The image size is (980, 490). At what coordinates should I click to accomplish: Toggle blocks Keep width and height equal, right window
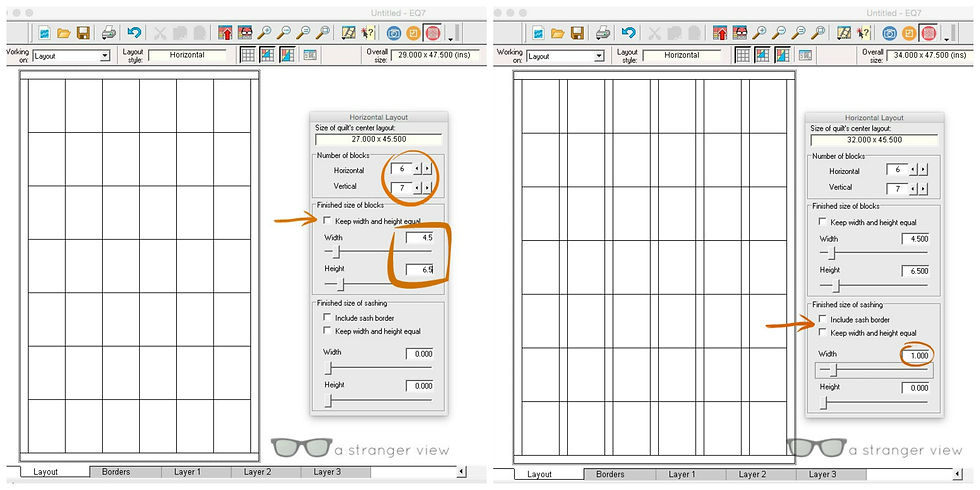click(x=822, y=222)
